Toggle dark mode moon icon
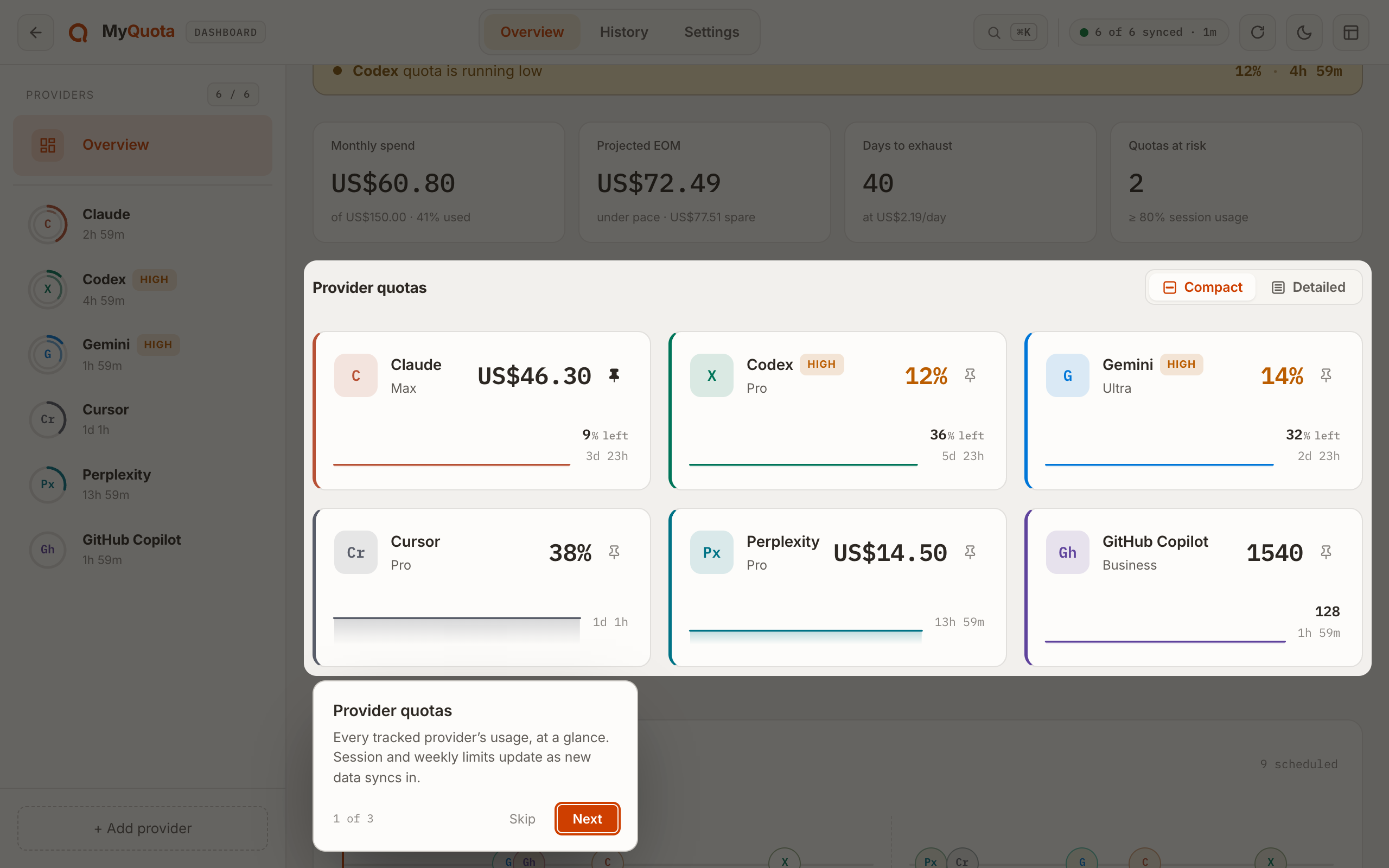This screenshot has height=868, width=1389. tap(1304, 32)
